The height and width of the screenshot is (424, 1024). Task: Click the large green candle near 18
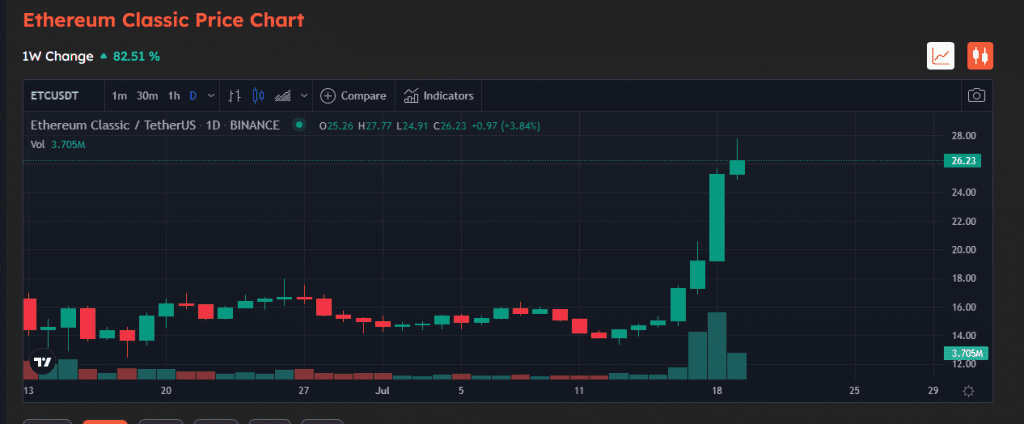pyautogui.click(x=717, y=217)
